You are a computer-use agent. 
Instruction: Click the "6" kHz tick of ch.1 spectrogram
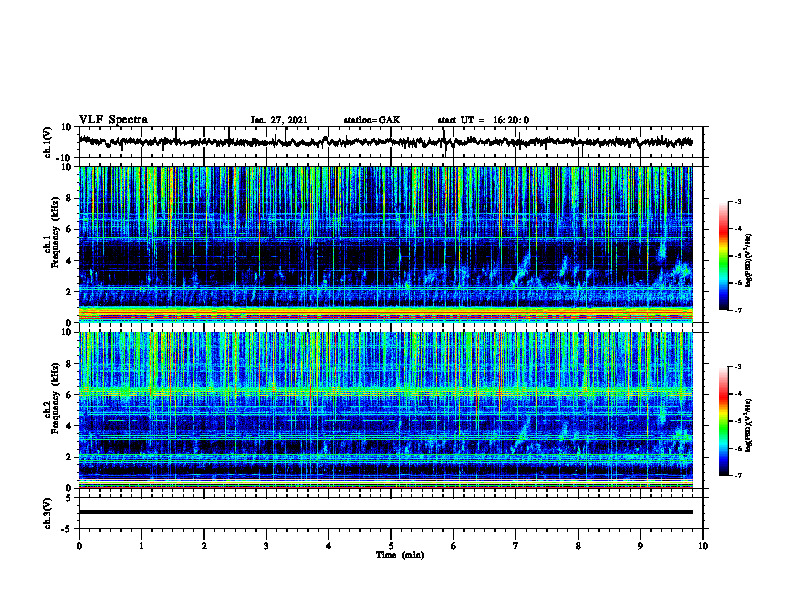69,229
